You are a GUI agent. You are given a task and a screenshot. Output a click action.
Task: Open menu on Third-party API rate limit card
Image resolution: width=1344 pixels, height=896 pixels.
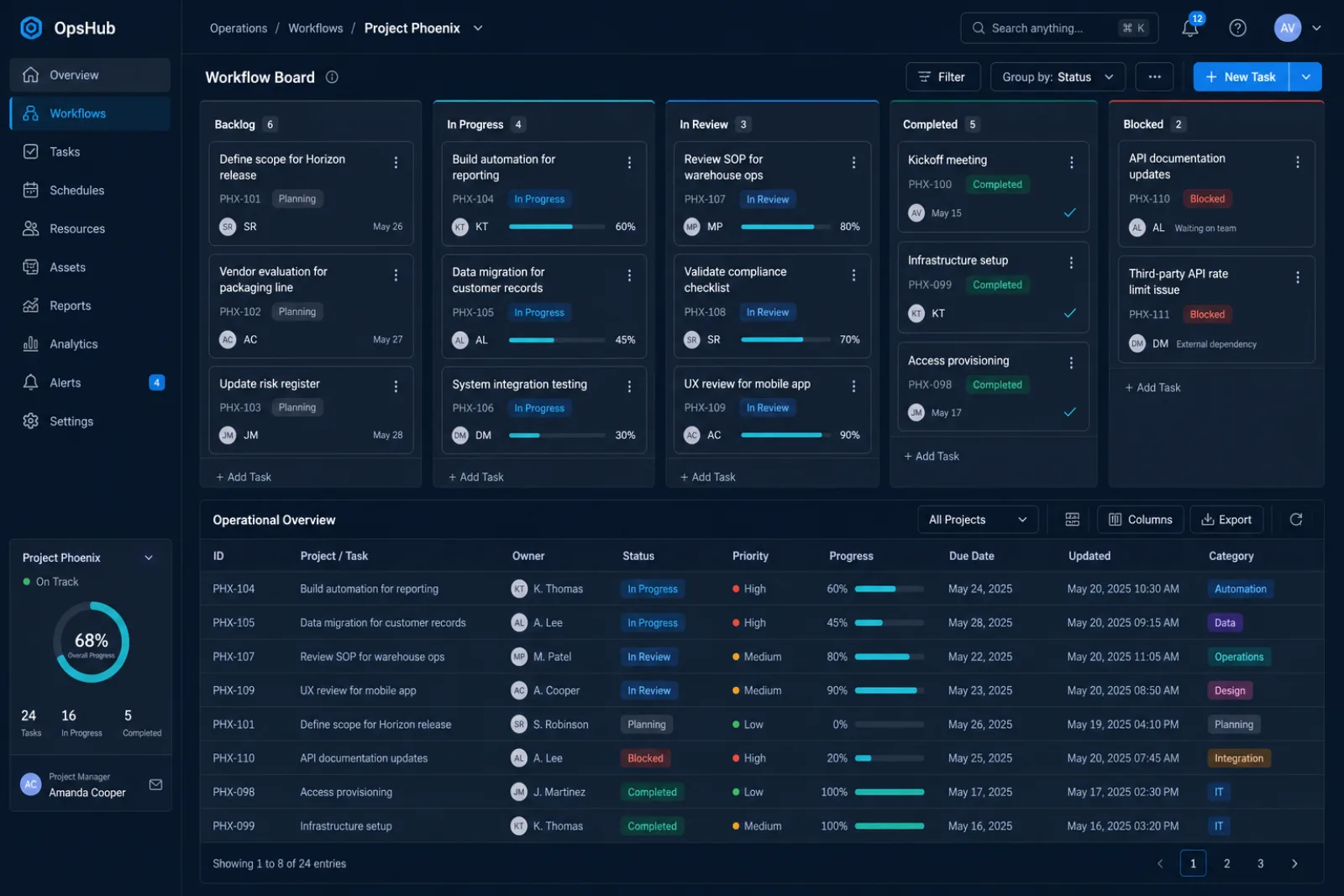pyautogui.click(x=1298, y=277)
